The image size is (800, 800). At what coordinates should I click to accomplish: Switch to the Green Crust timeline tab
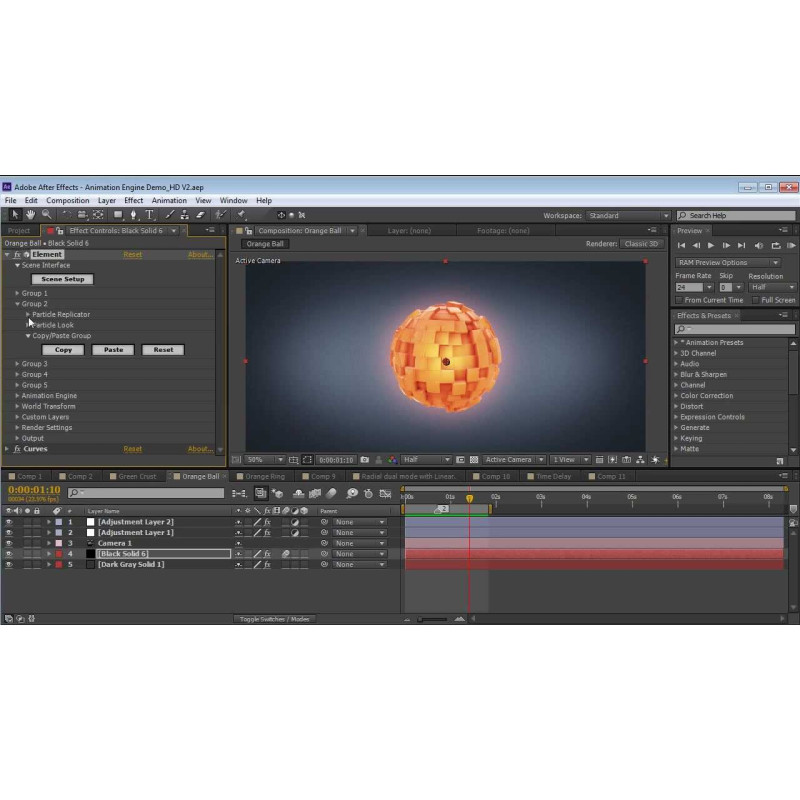[x=137, y=476]
